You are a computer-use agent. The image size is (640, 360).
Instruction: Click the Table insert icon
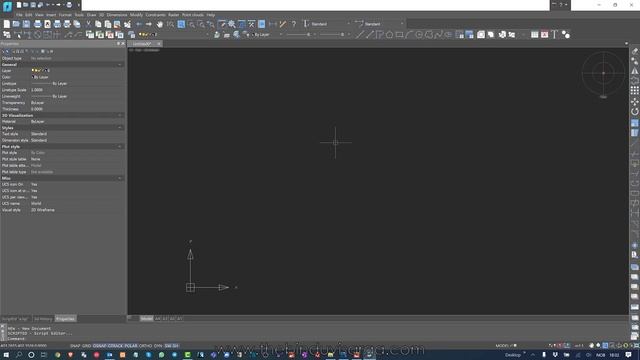click(x=534, y=35)
